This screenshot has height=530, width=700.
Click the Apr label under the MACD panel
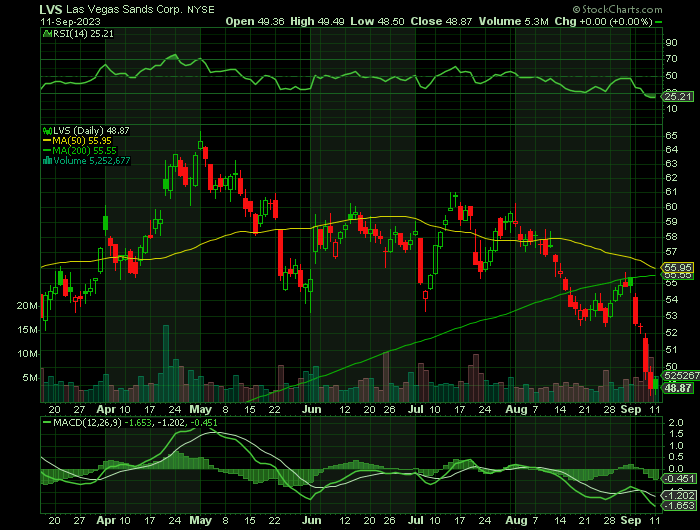[x=106, y=521]
